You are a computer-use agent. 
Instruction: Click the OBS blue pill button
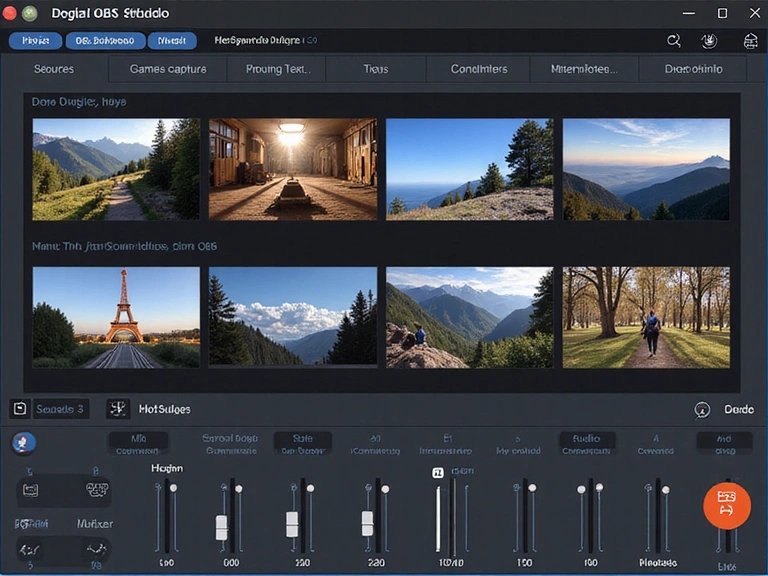(105, 41)
